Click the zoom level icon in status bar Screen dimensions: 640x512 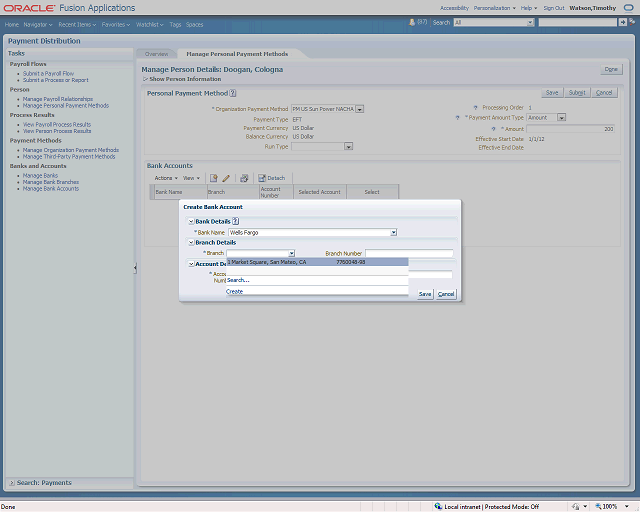[x=598, y=507]
